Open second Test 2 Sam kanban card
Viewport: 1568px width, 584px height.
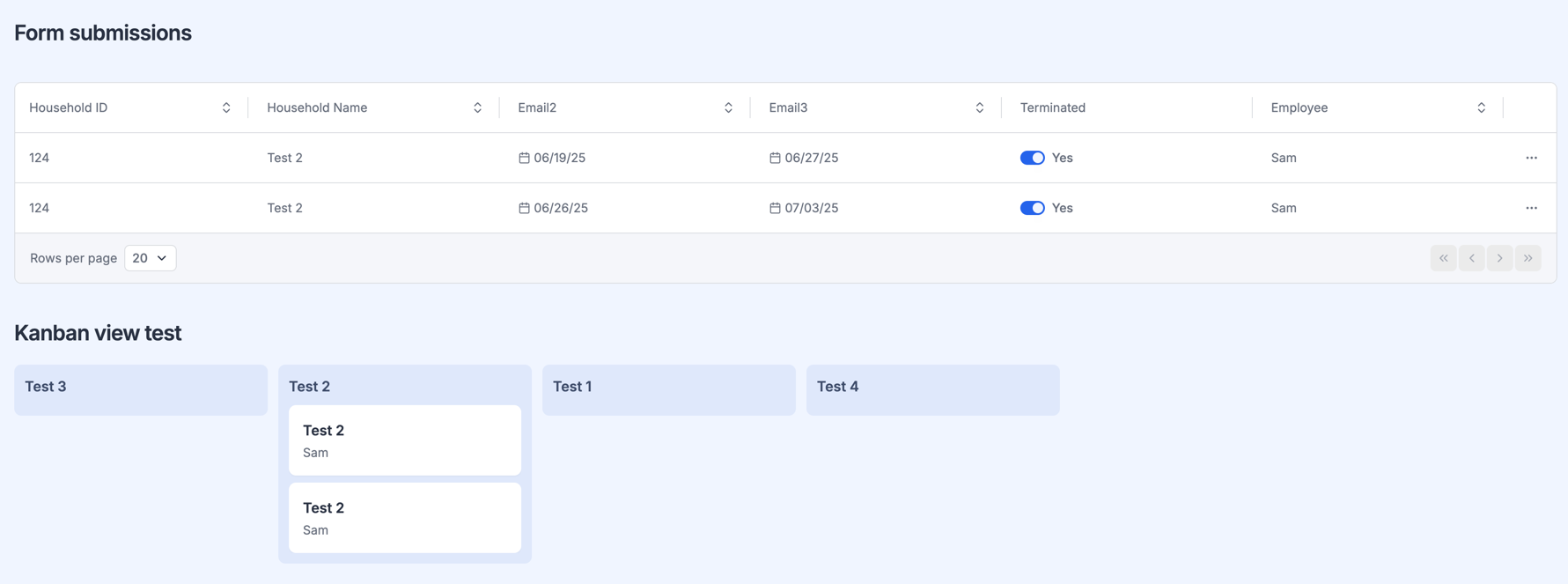405,518
